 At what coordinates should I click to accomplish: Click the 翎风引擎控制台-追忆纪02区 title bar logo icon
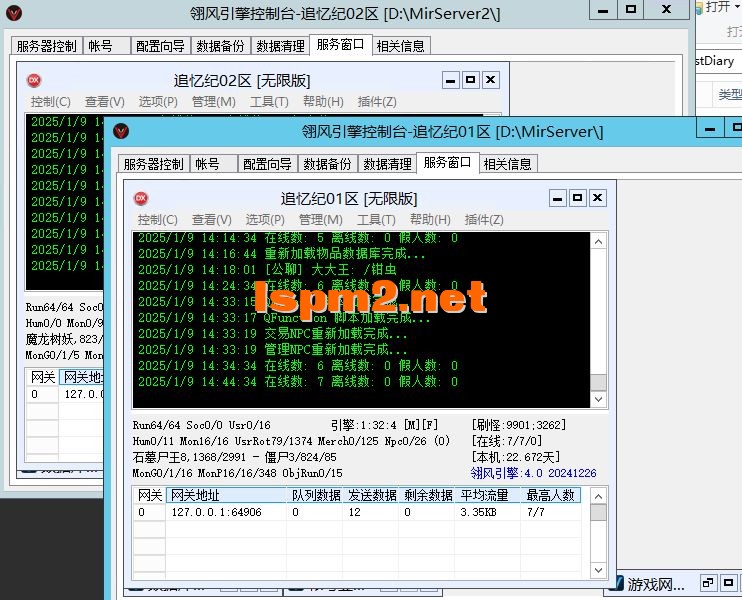(14, 13)
